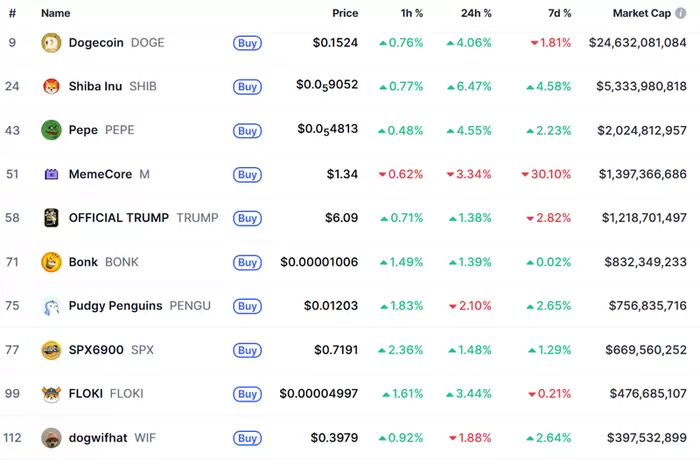Buy PEPE using its Buy button
The image size is (700, 460).
click(x=247, y=131)
